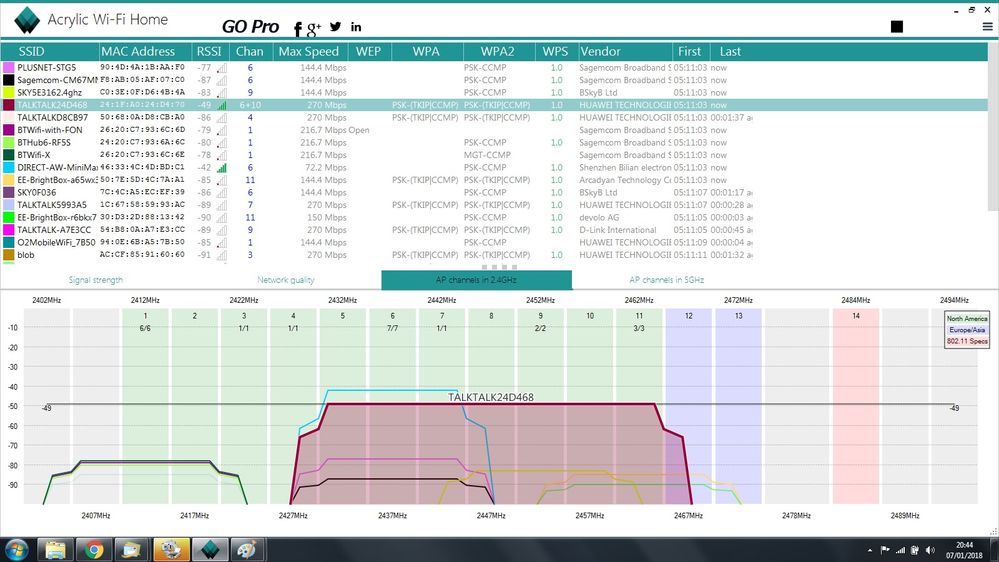Open Google Chrome from taskbar
Image resolution: width=999 pixels, height=562 pixels.
click(94, 550)
